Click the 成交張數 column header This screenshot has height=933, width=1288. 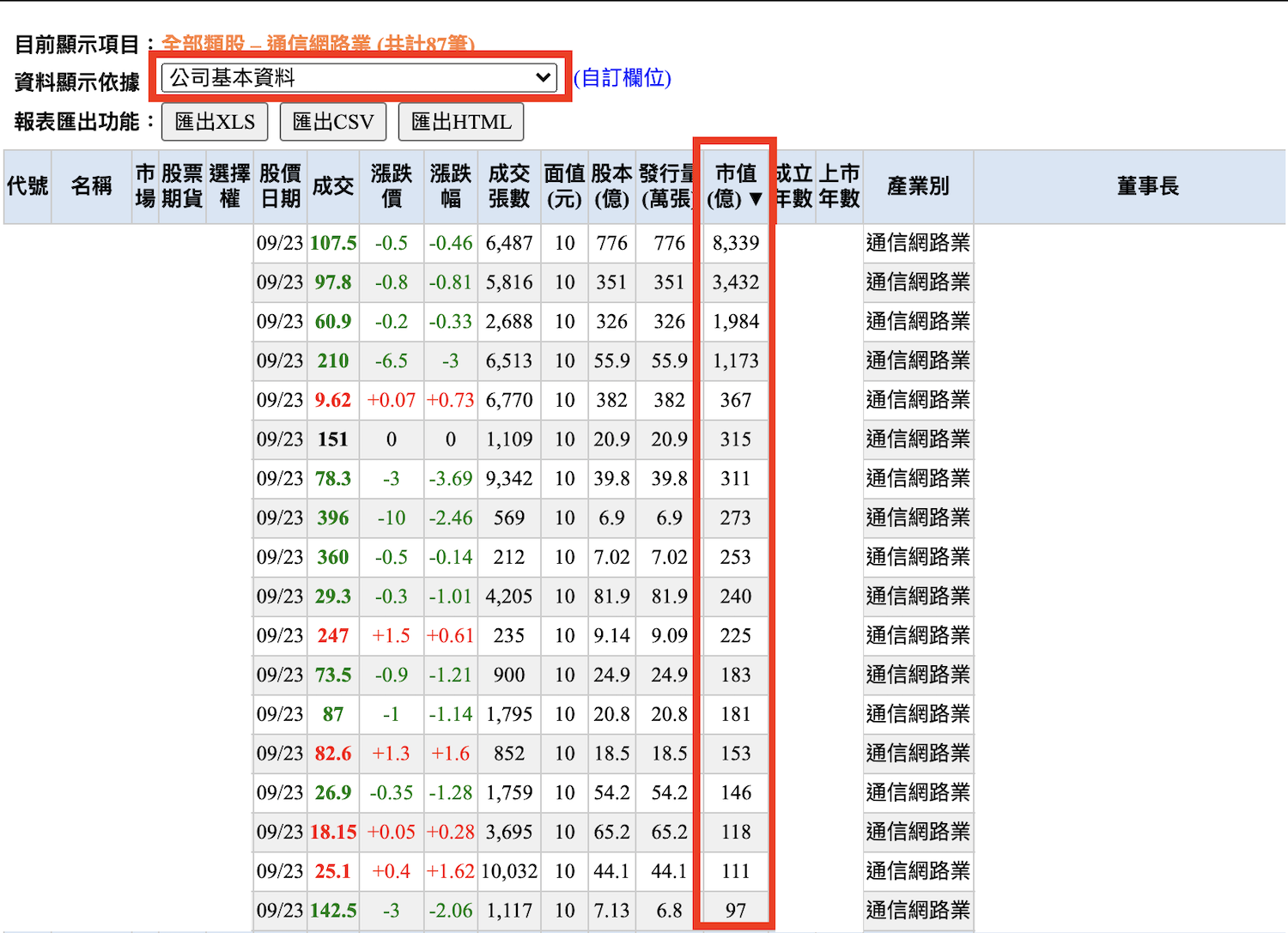[509, 186]
